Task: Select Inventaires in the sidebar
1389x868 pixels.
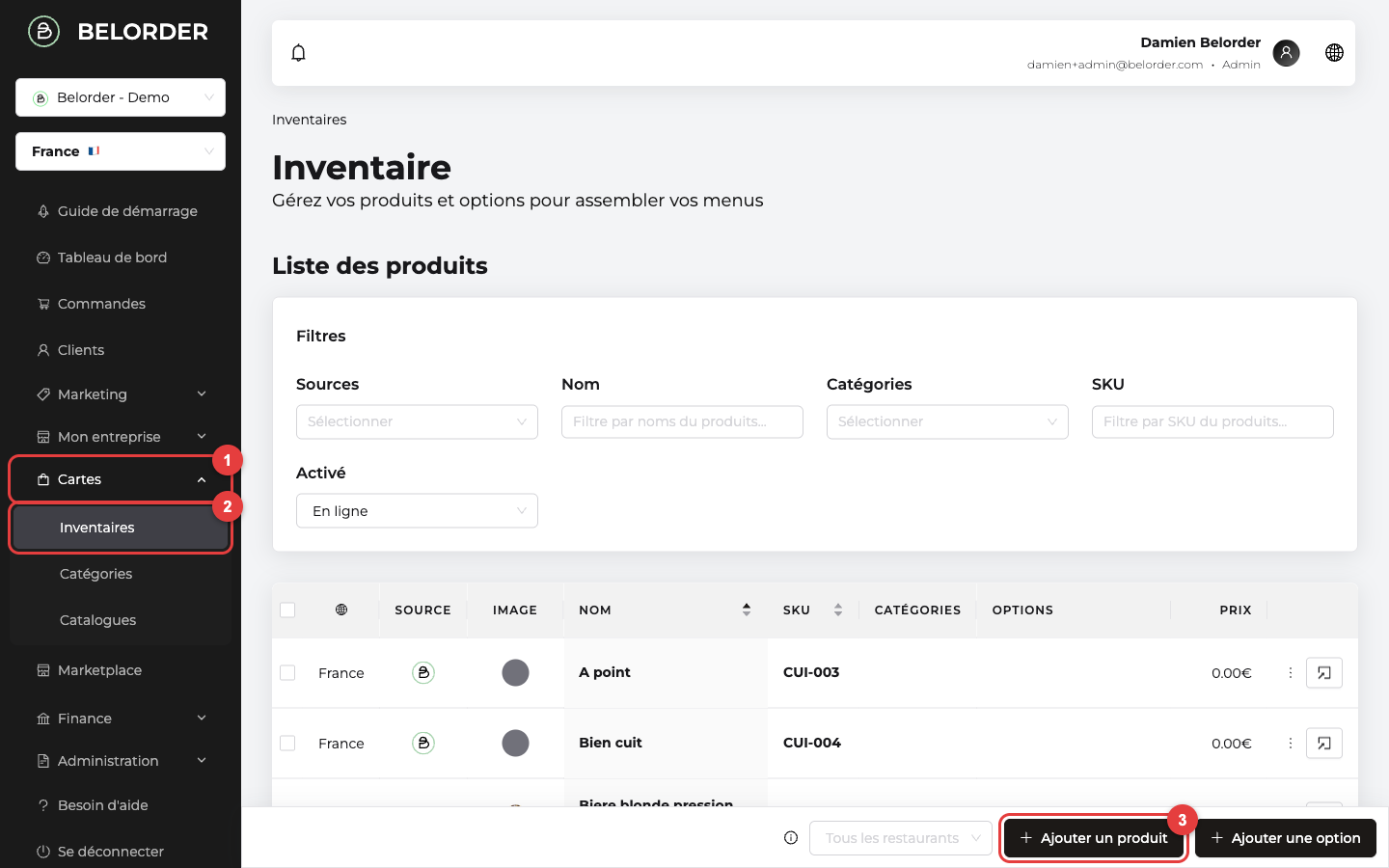Action: [121, 528]
